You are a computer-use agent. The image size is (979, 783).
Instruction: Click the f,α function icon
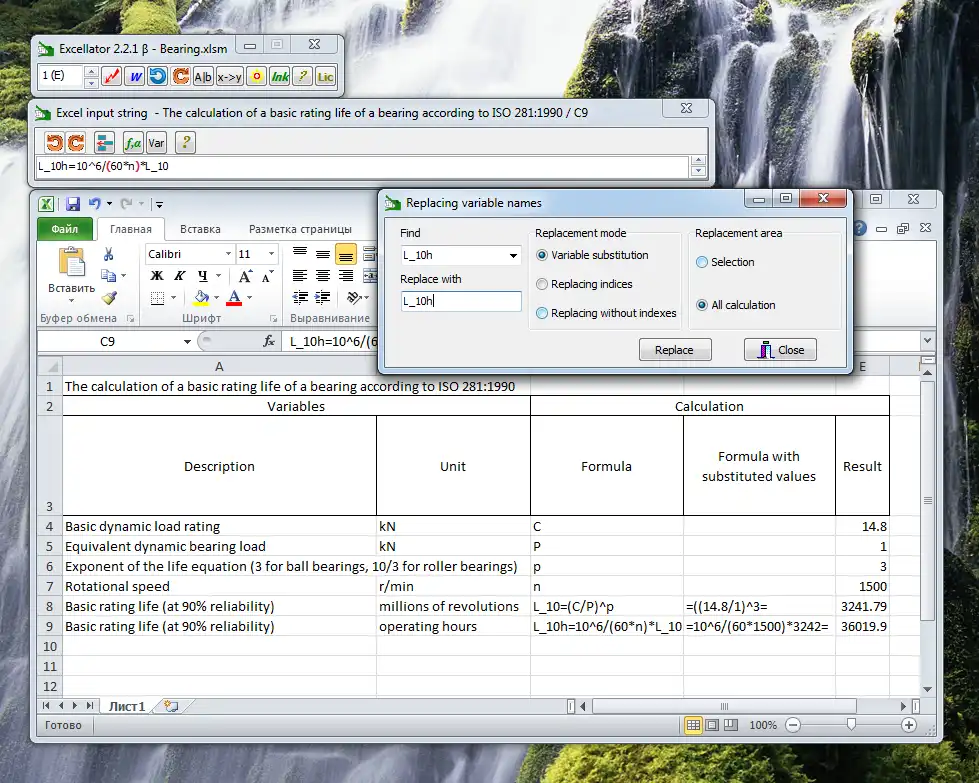click(x=131, y=142)
